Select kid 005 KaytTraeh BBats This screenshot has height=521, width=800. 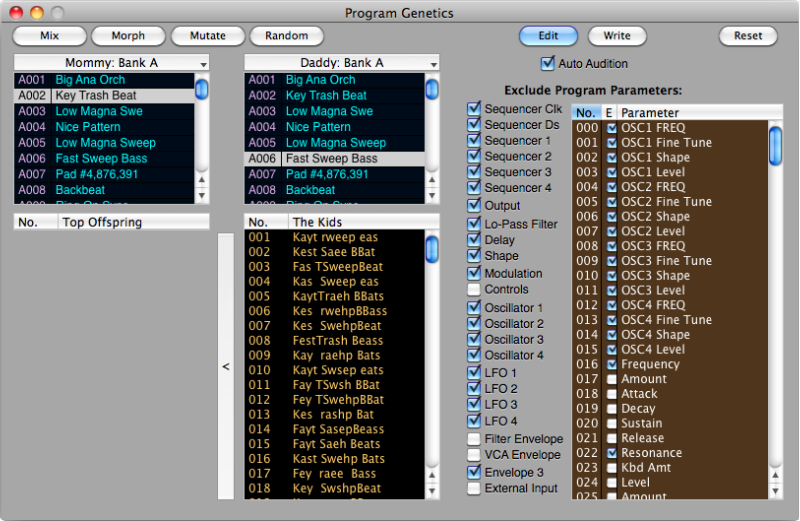pyautogui.click(x=337, y=297)
